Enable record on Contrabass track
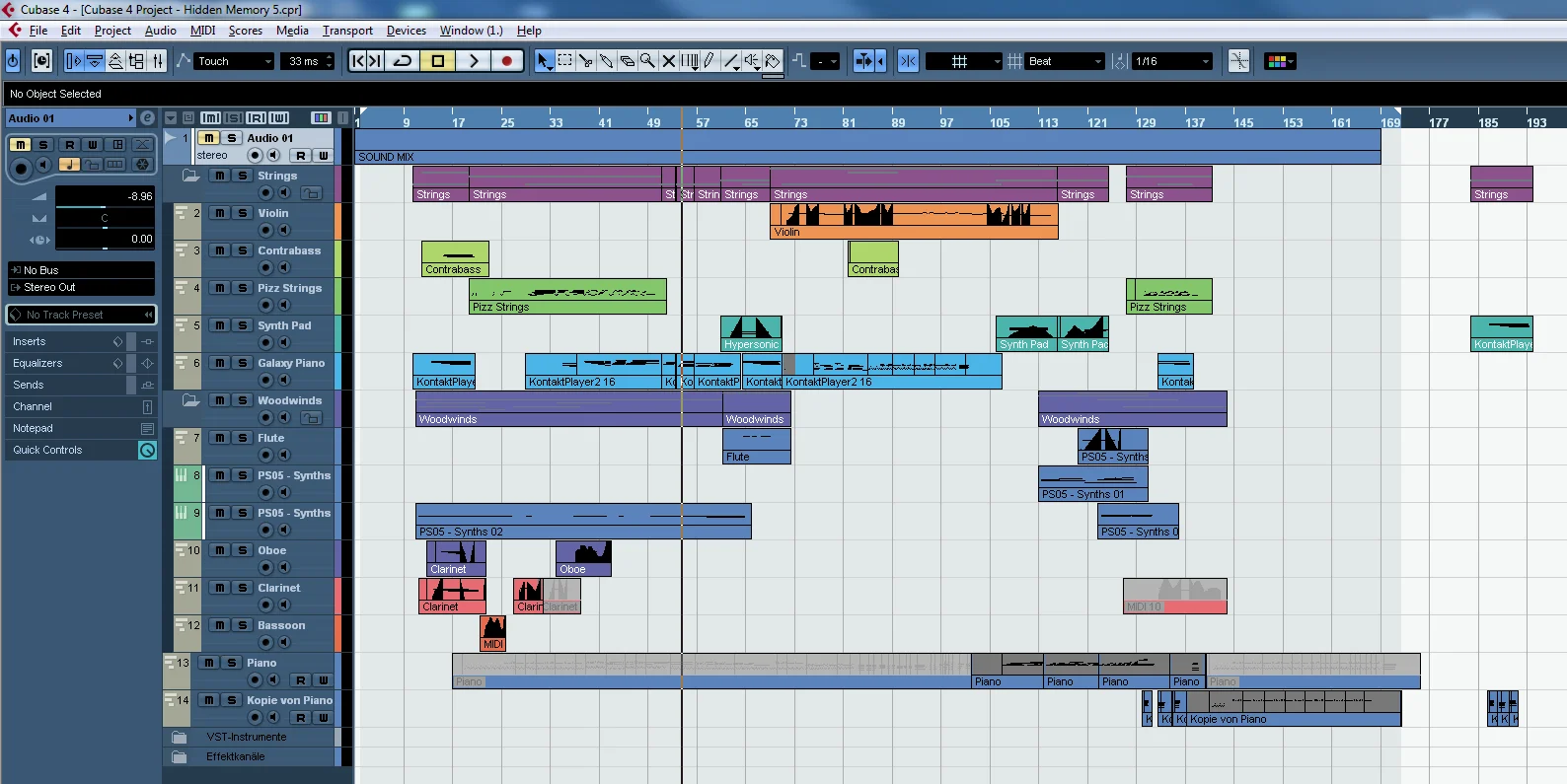 coord(265,268)
